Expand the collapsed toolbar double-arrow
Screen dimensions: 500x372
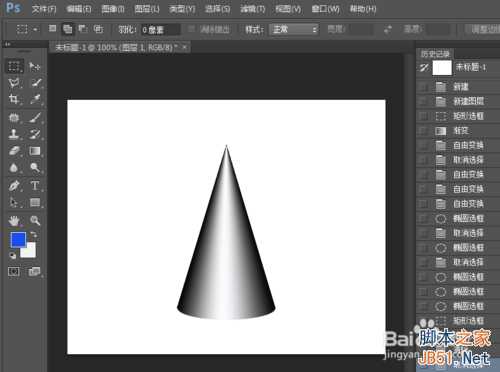(8, 44)
